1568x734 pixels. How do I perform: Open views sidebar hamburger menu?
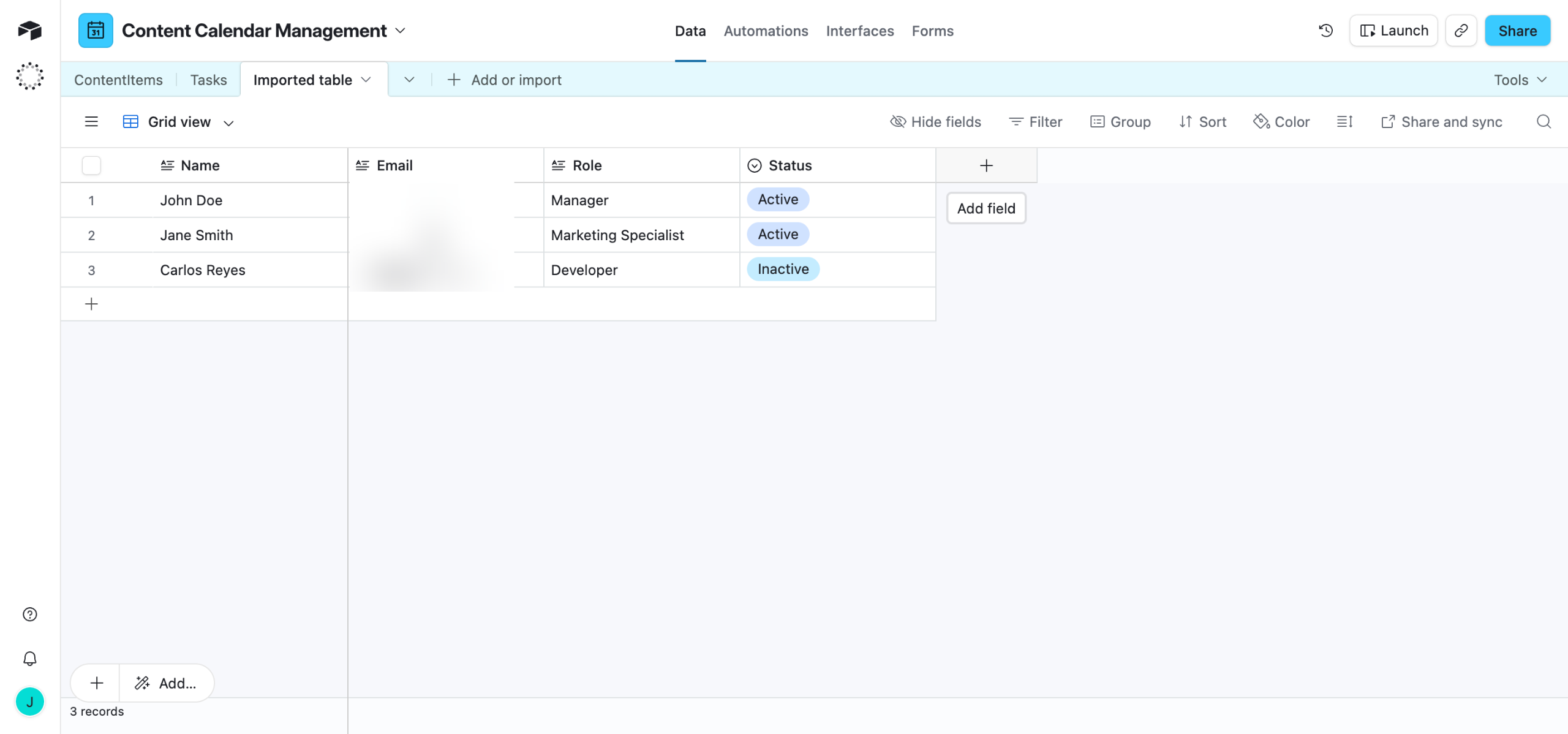point(91,122)
